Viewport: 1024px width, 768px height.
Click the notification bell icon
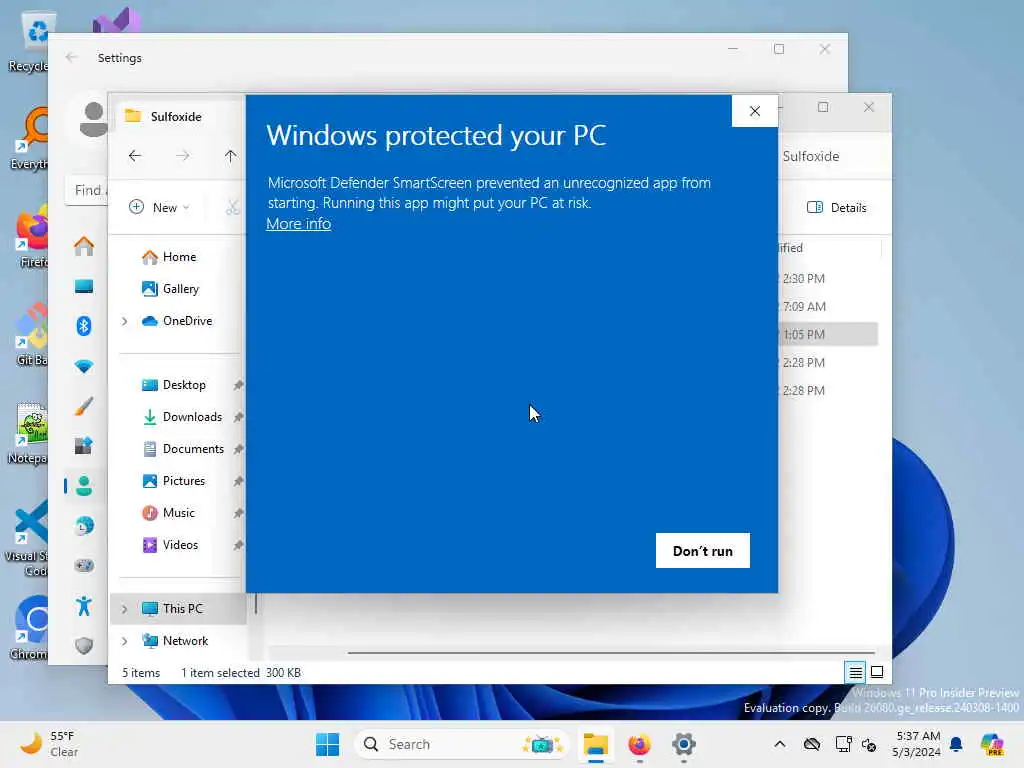[x=957, y=744]
